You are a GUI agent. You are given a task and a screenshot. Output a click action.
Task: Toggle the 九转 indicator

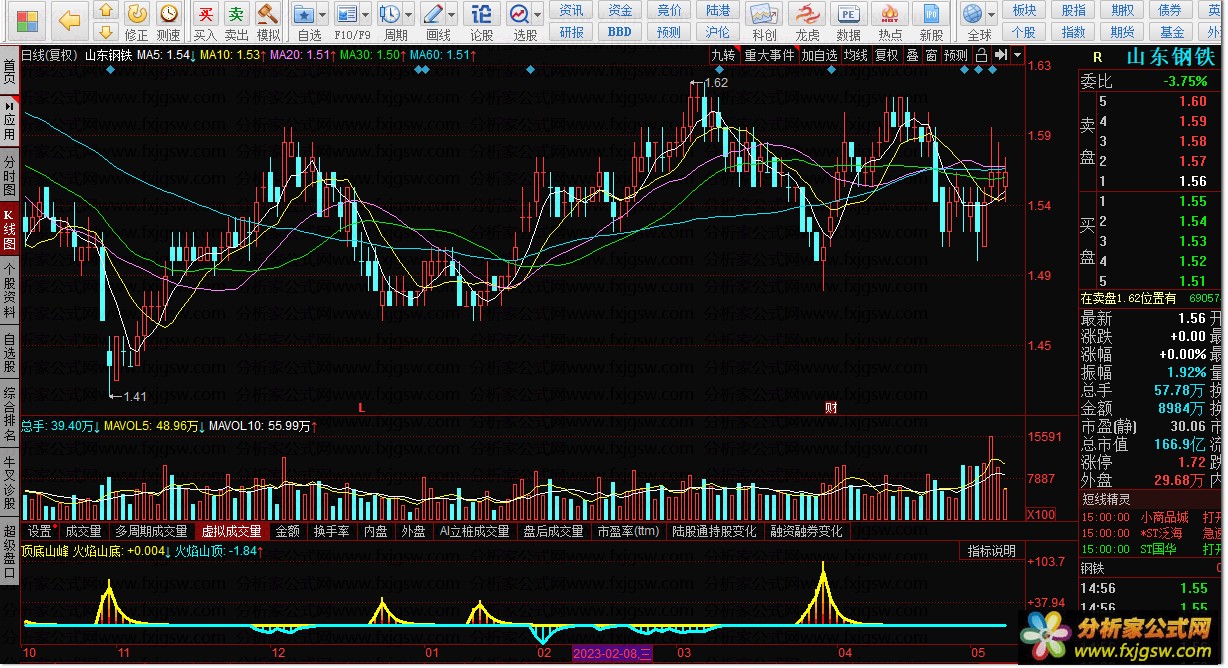click(x=723, y=55)
